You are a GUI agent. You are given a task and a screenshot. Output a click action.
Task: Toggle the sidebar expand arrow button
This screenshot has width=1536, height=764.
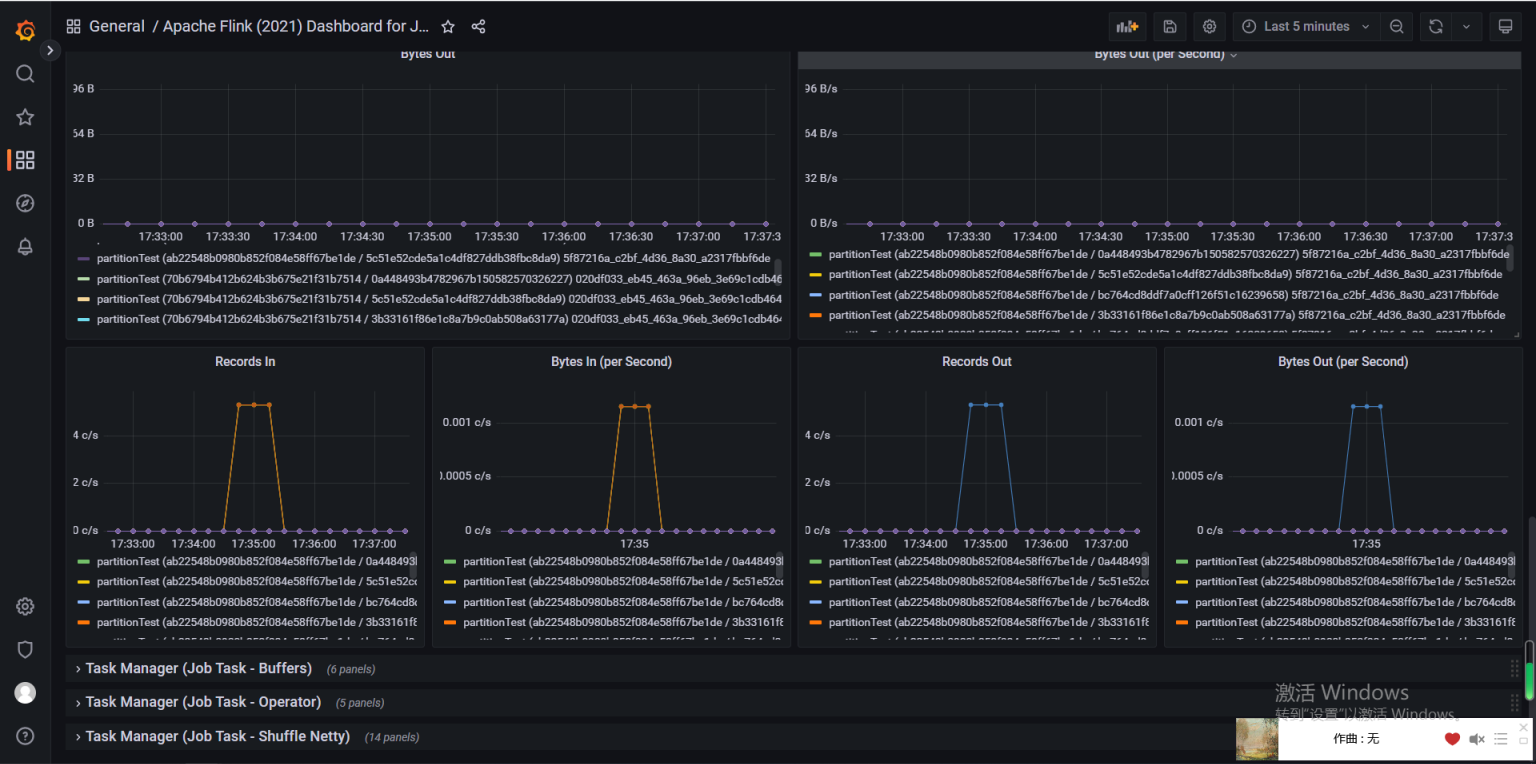50,50
